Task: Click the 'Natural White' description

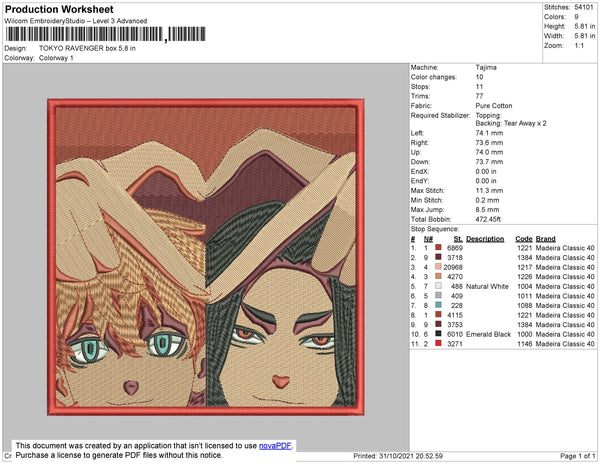Action: (487, 287)
